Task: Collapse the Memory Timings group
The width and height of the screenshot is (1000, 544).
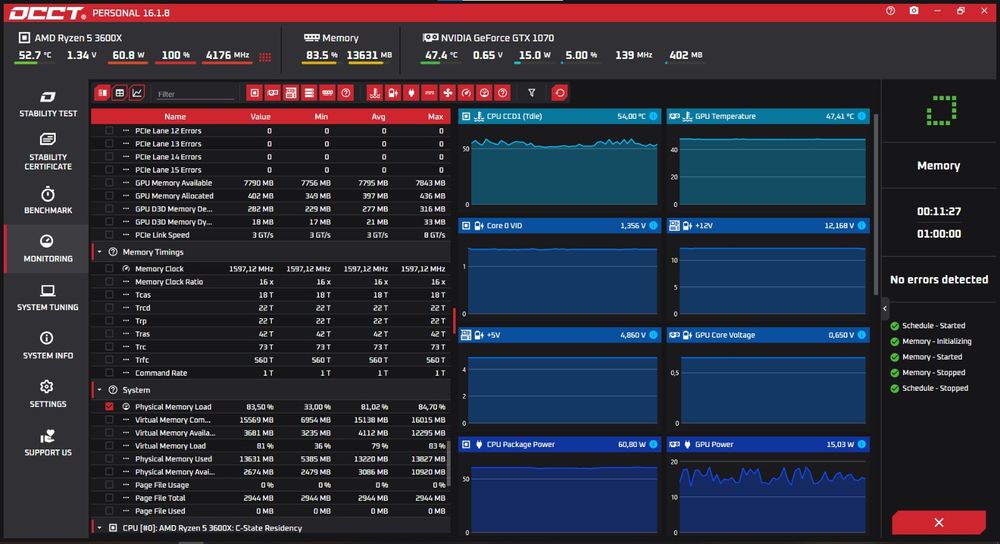Action: click(99, 253)
